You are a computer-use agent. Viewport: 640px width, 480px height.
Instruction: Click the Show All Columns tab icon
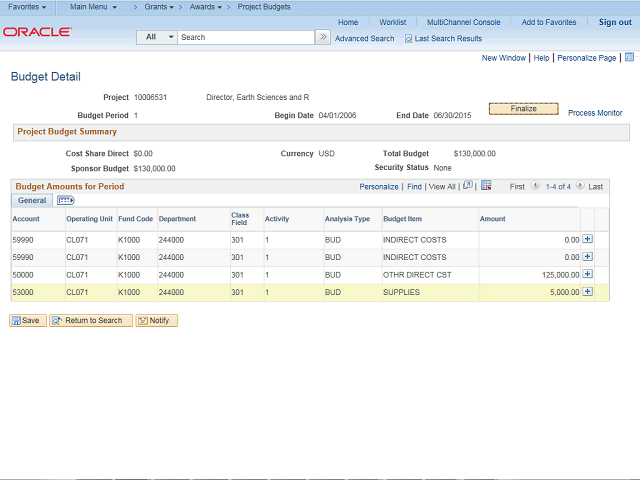(x=66, y=201)
